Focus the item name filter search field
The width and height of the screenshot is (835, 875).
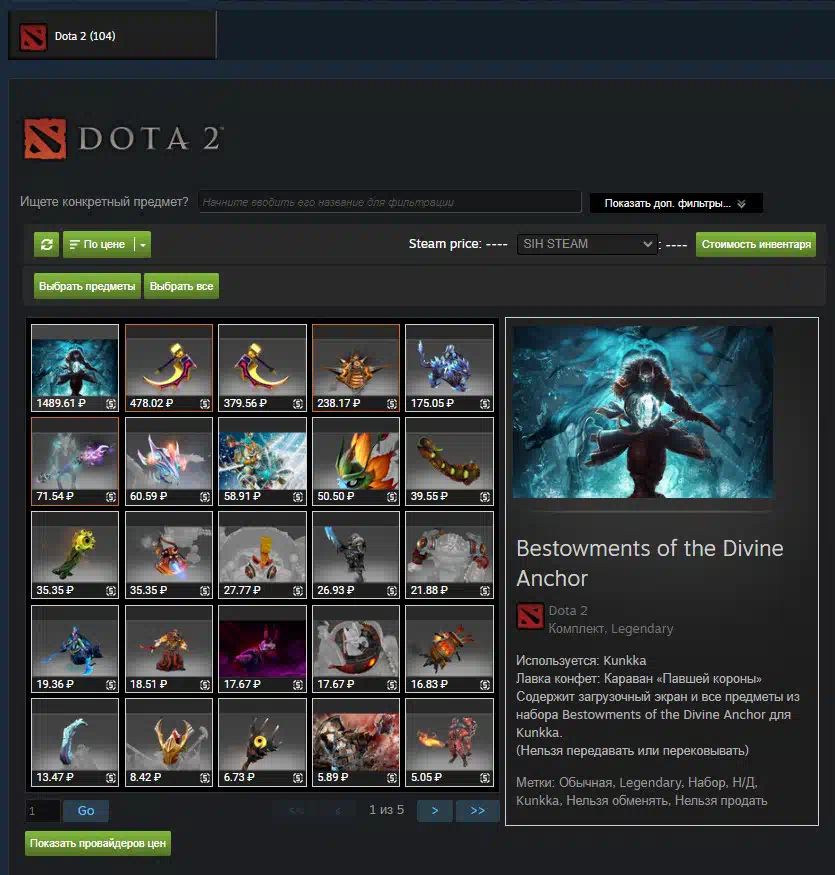point(390,202)
